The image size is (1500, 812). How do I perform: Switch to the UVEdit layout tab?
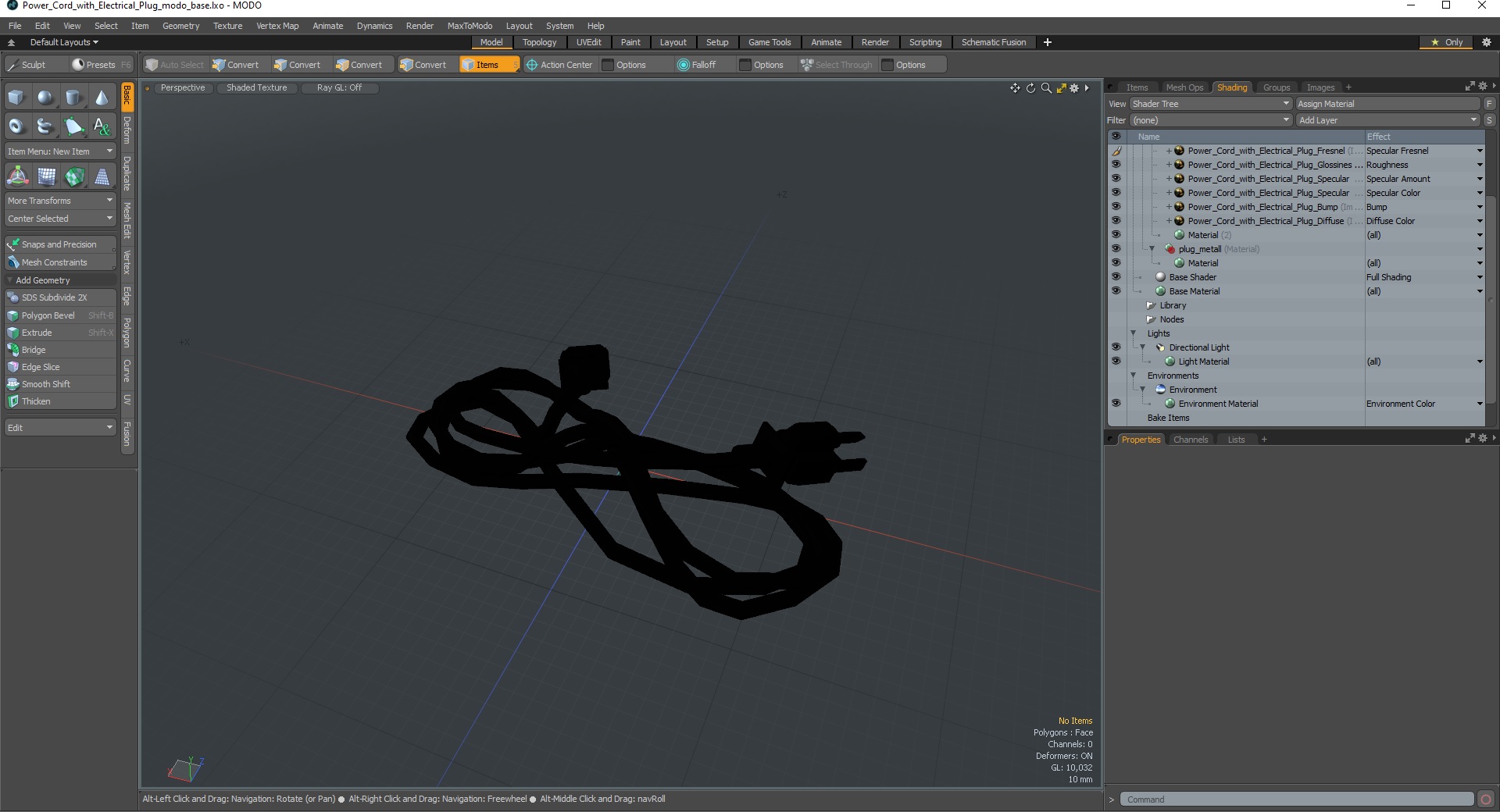[x=588, y=42]
